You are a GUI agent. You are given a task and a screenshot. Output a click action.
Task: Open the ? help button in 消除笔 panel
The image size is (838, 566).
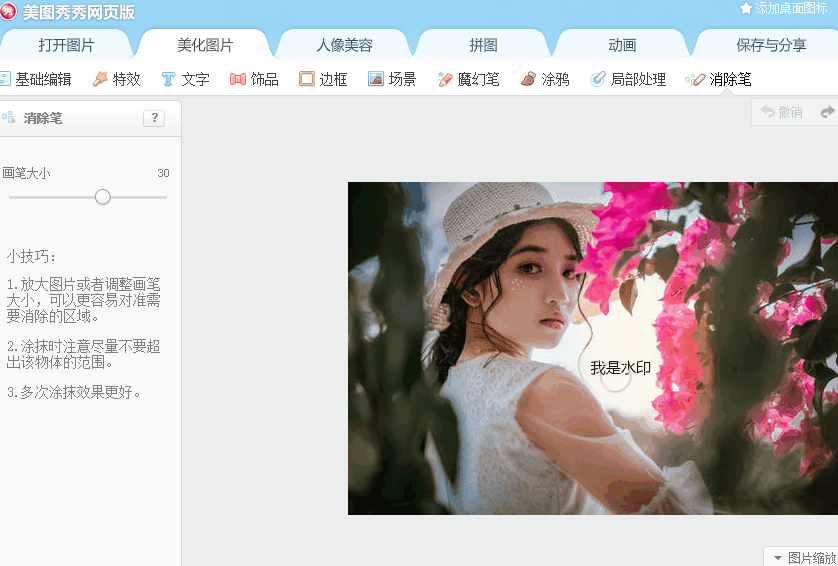(x=154, y=118)
